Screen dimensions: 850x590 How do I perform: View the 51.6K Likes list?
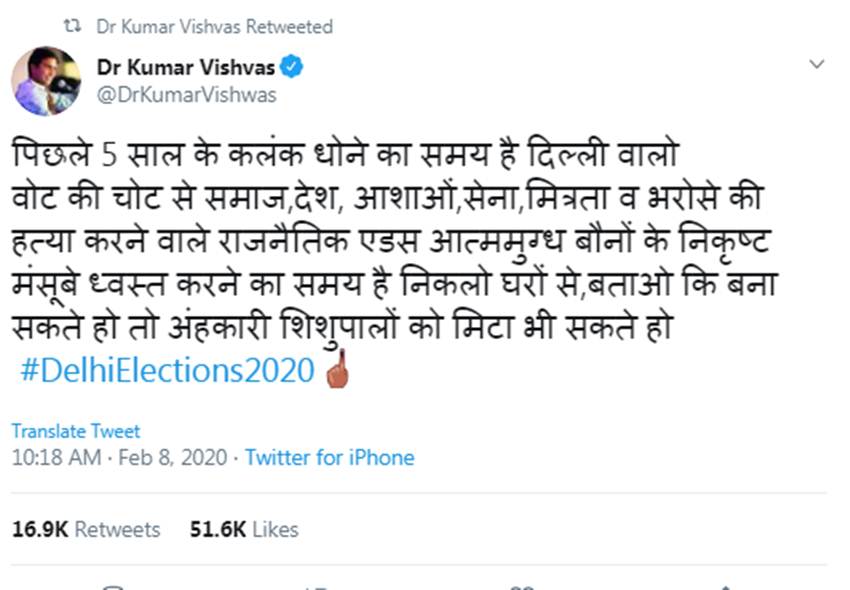click(244, 529)
